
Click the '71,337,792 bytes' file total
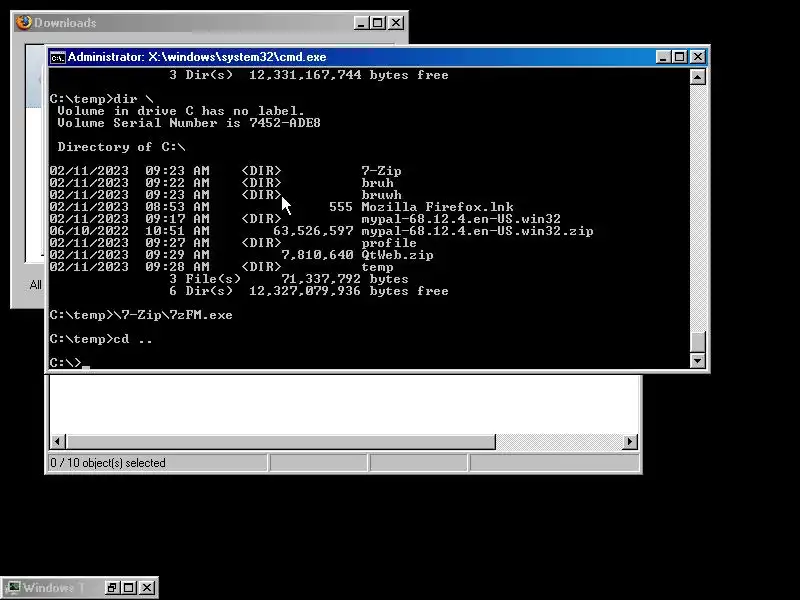pyautogui.click(x=345, y=279)
